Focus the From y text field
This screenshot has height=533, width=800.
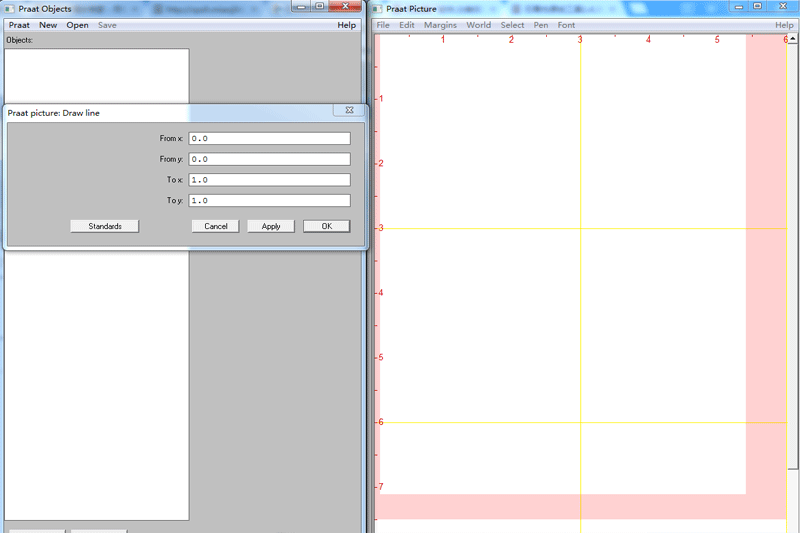coord(269,160)
